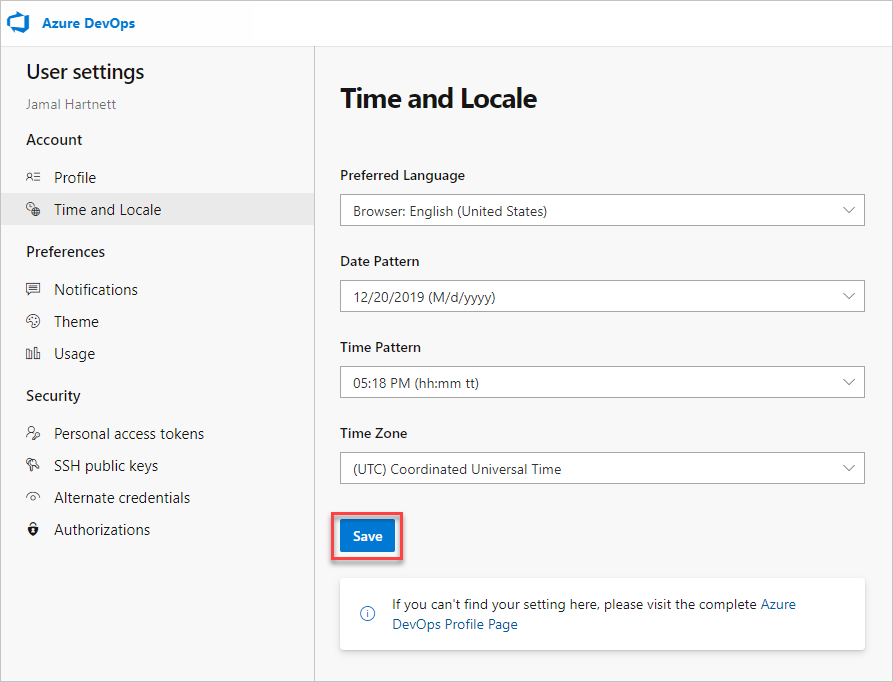Click the Alternate credentials eye icon
The image size is (893, 682).
(33, 497)
